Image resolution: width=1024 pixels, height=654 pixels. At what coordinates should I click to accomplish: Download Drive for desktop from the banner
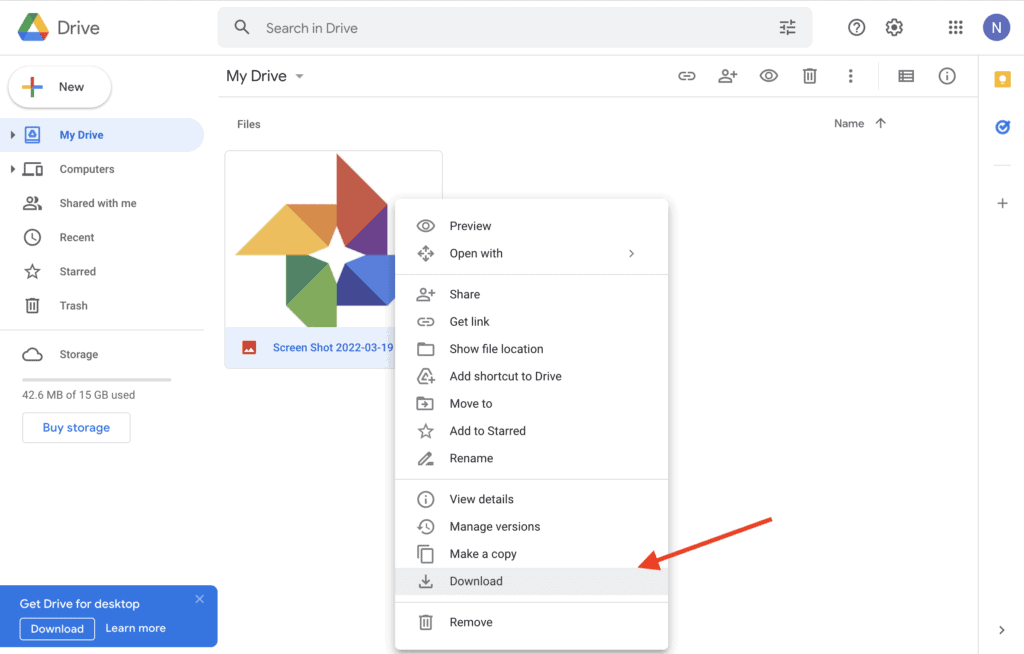pyautogui.click(x=57, y=629)
